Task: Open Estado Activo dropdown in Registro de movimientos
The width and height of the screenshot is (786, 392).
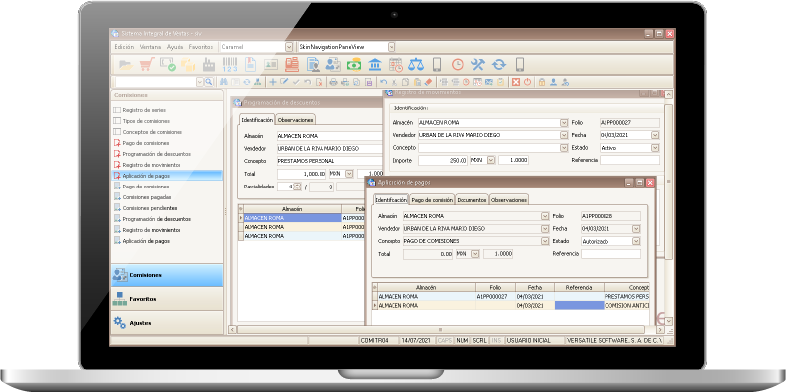Action: pos(655,148)
